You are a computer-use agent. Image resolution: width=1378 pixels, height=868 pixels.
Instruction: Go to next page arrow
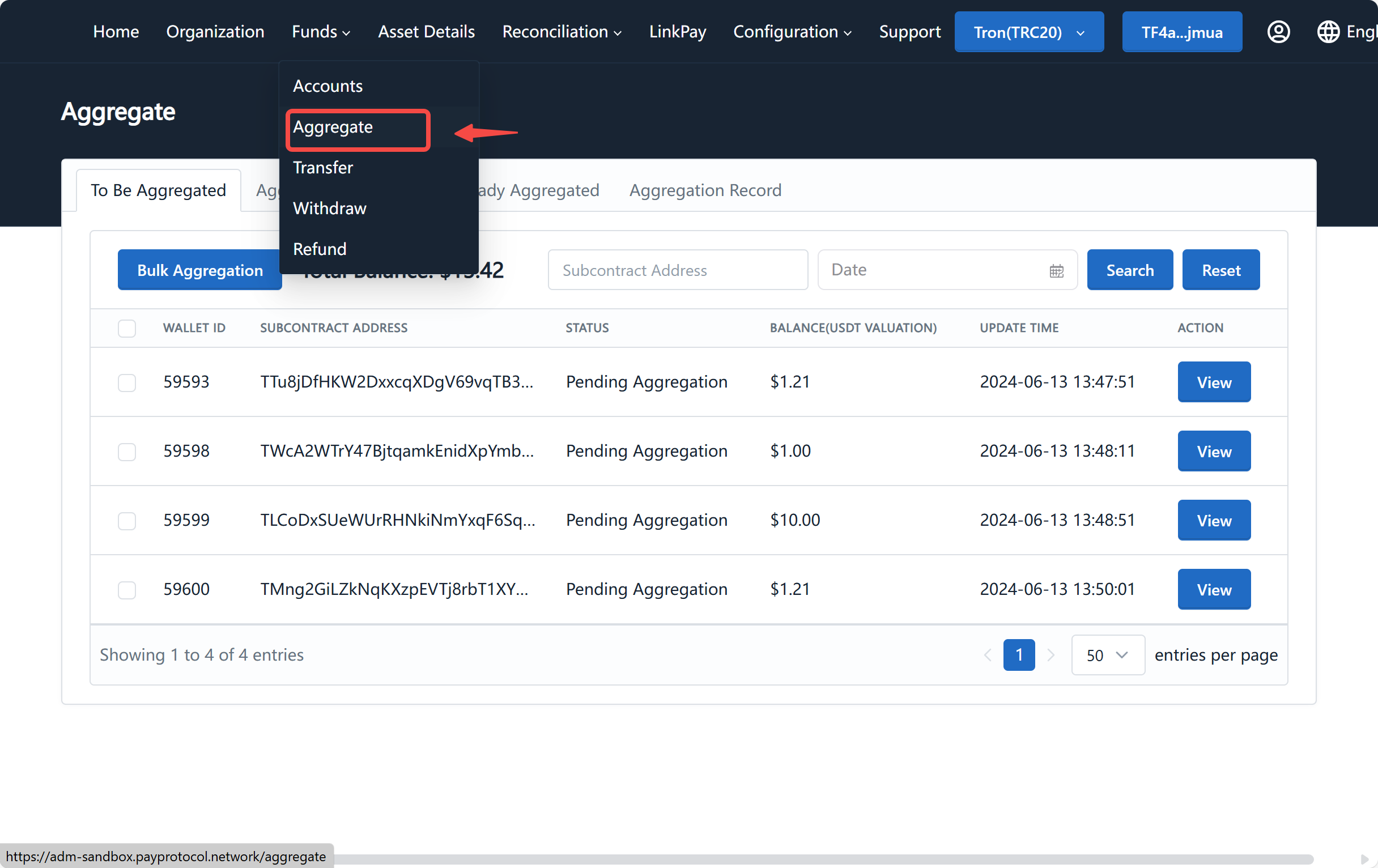pyautogui.click(x=1050, y=654)
